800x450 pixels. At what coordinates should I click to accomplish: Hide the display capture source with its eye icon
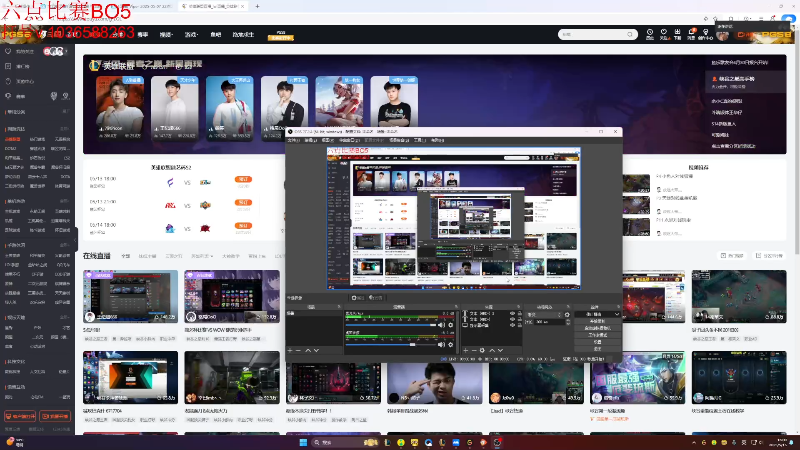512,325
